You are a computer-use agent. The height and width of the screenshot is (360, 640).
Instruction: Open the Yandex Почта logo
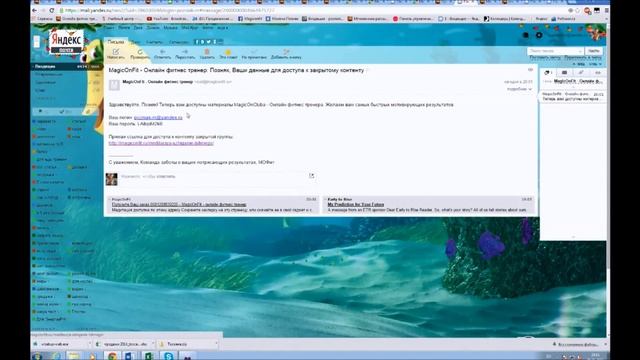(66, 42)
